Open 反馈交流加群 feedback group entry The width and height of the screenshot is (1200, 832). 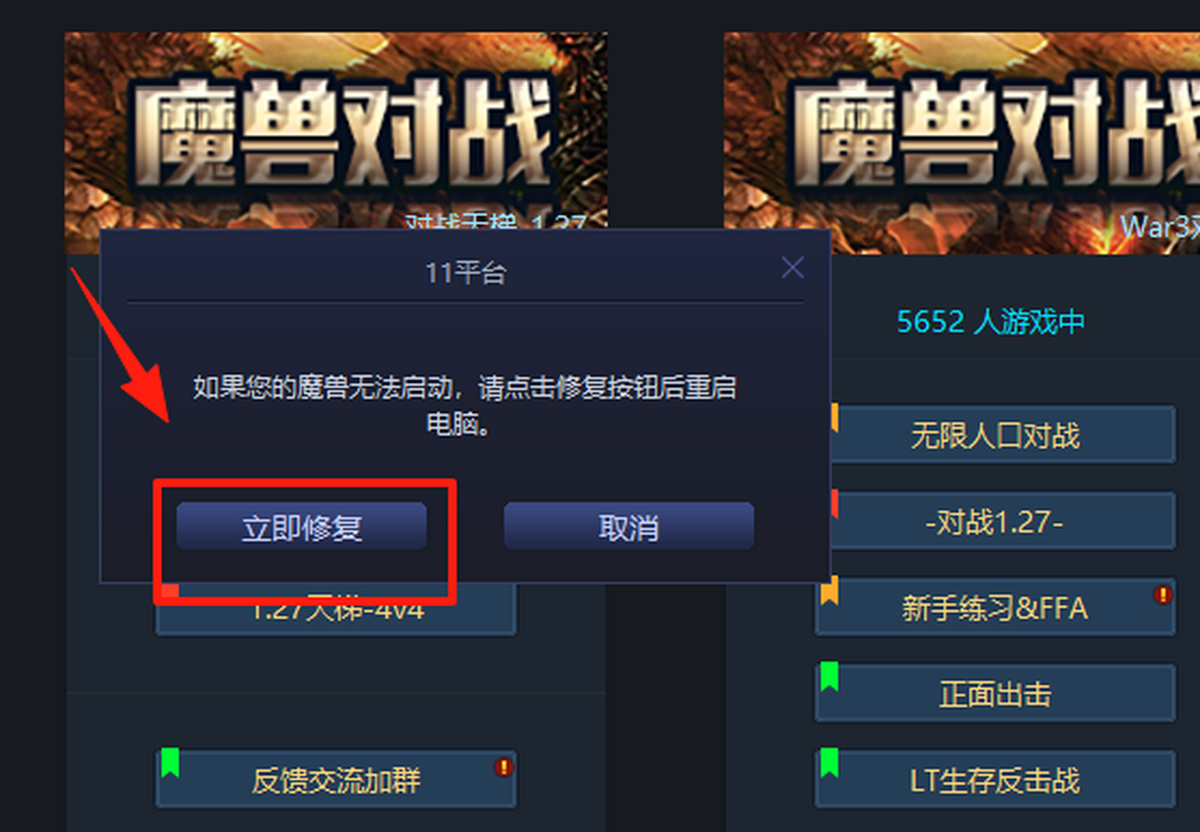pos(336,779)
